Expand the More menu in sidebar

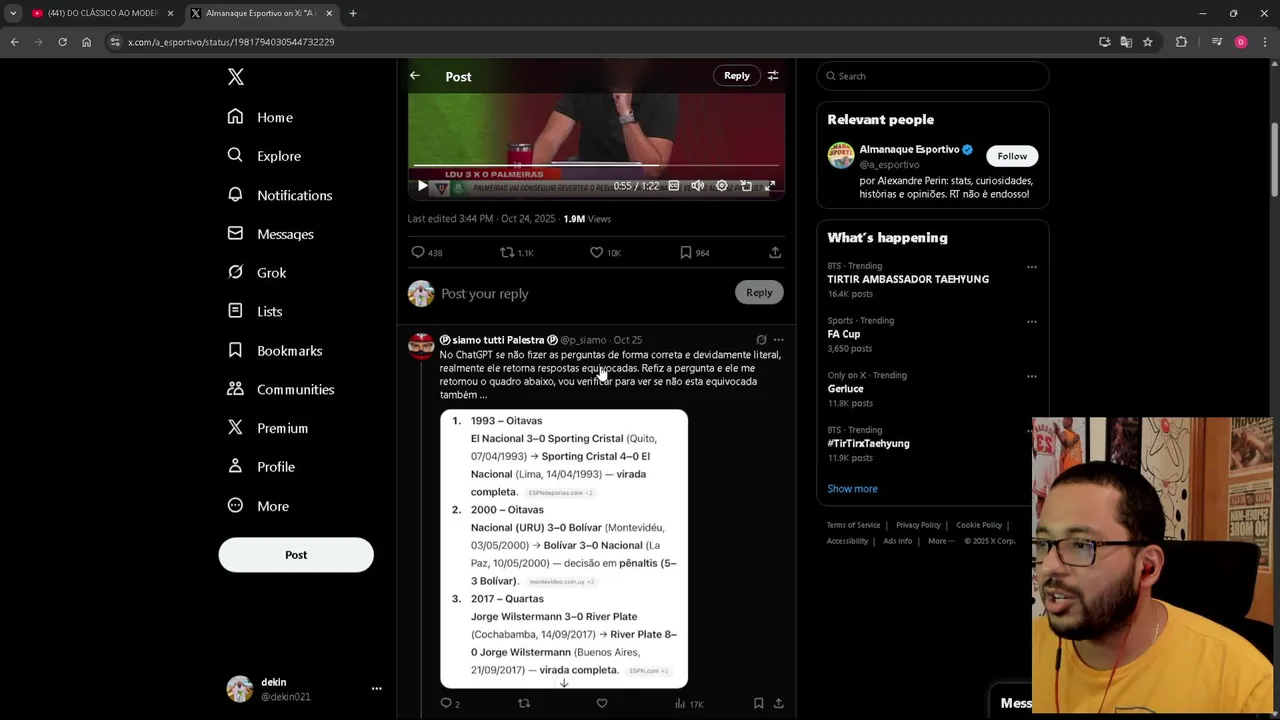(258, 506)
